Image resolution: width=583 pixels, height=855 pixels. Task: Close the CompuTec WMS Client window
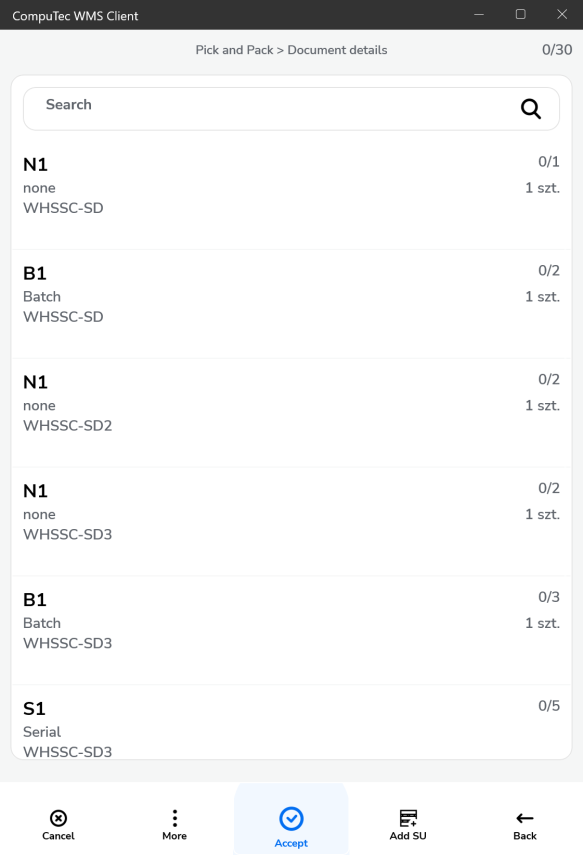pyautogui.click(x=562, y=15)
